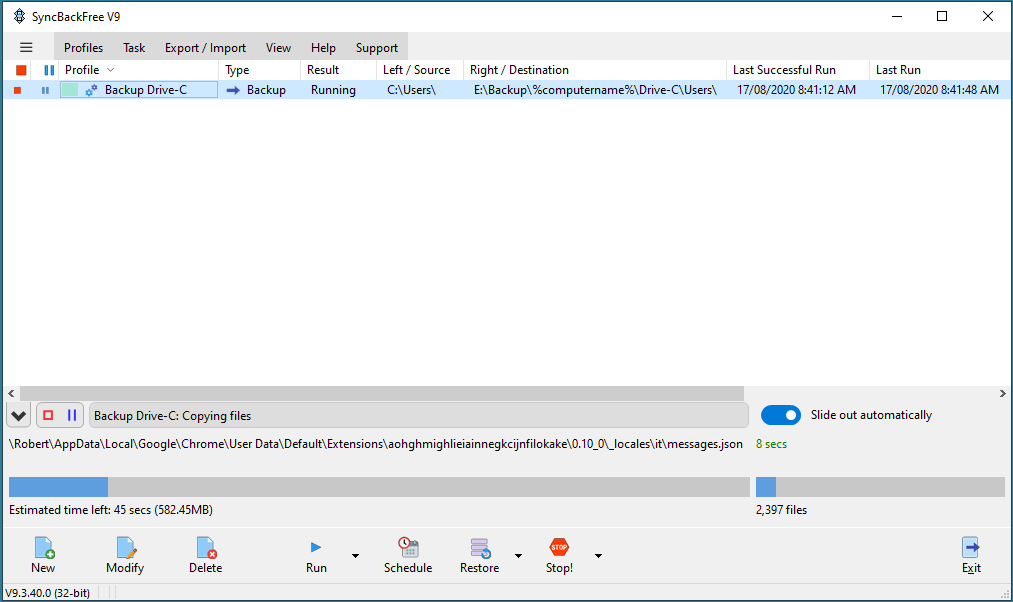The image size is (1013, 602).
Task: Click the Estimated time left text
Action: pos(110,510)
